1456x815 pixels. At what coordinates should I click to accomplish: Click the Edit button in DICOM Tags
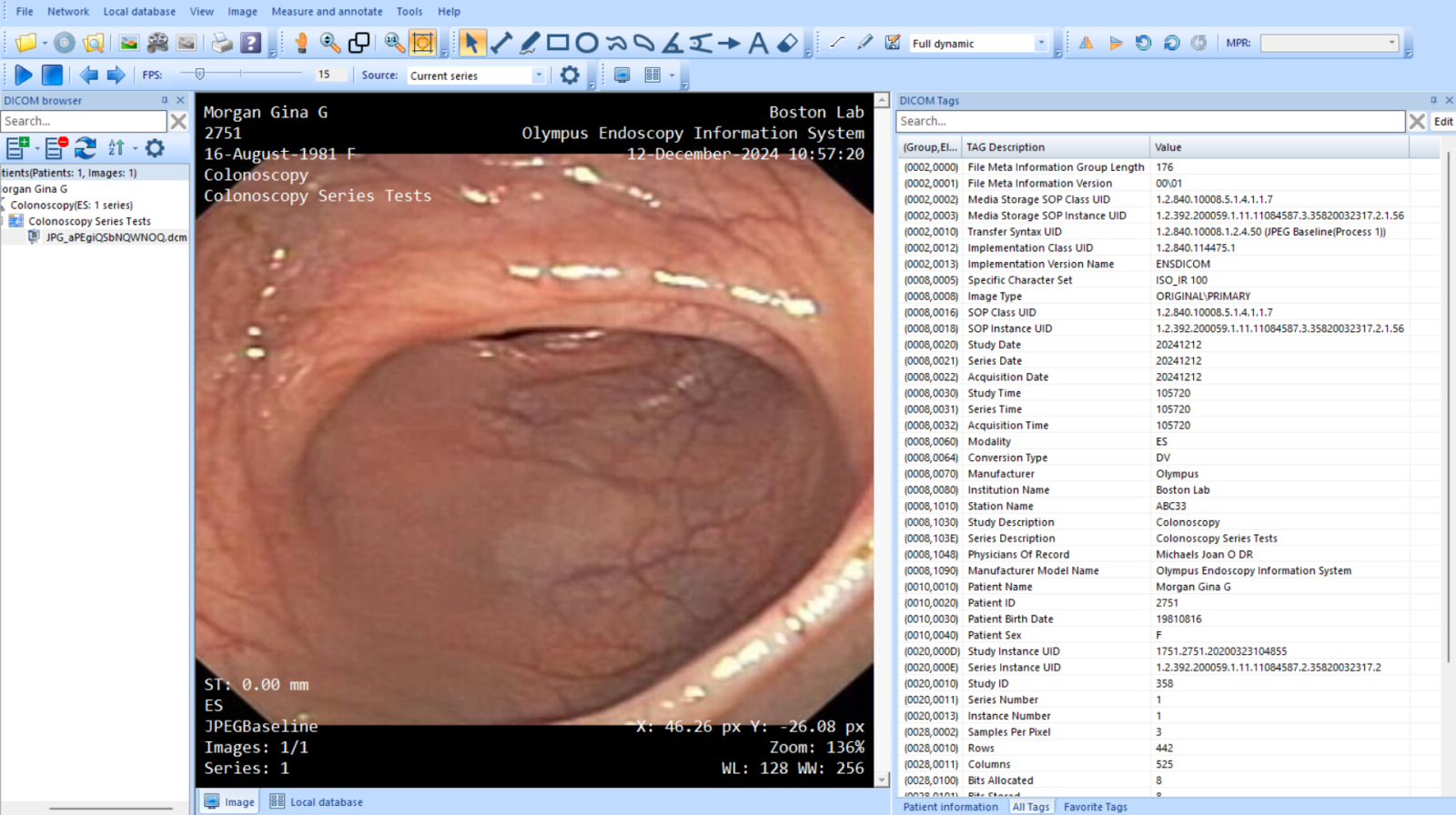tap(1443, 121)
